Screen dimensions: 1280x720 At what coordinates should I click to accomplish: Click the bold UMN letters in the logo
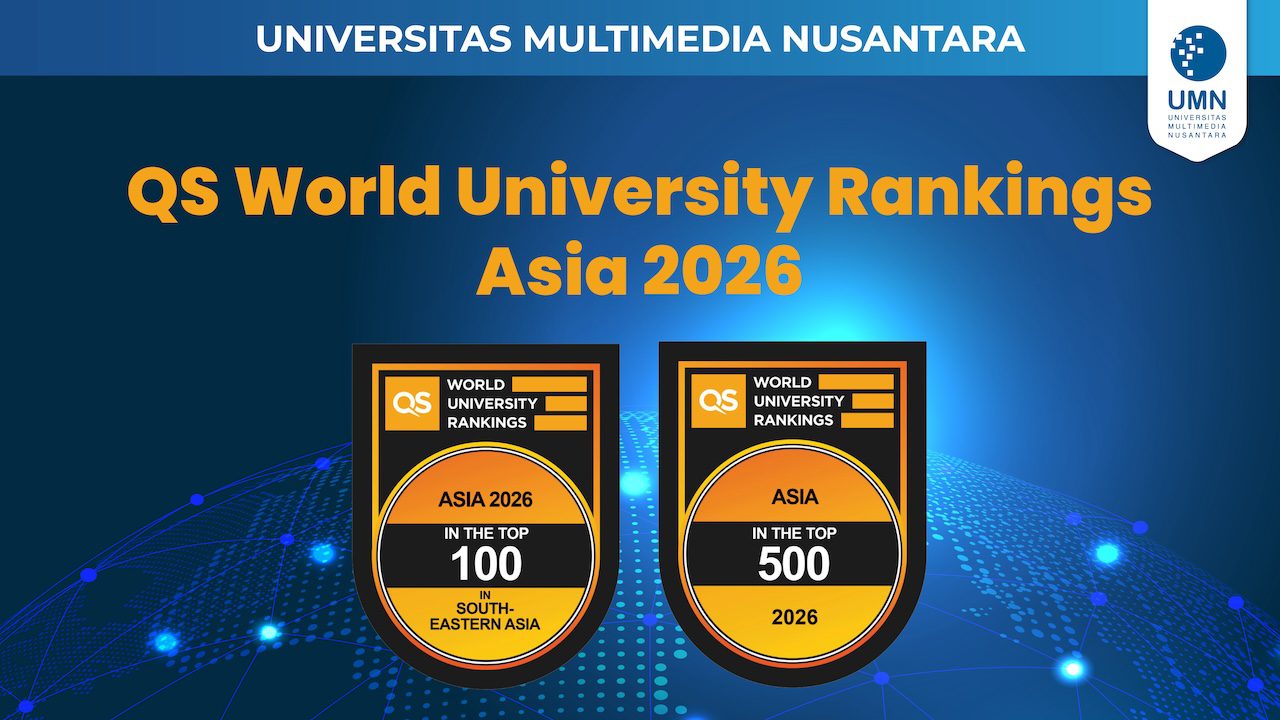[x=1197, y=100]
